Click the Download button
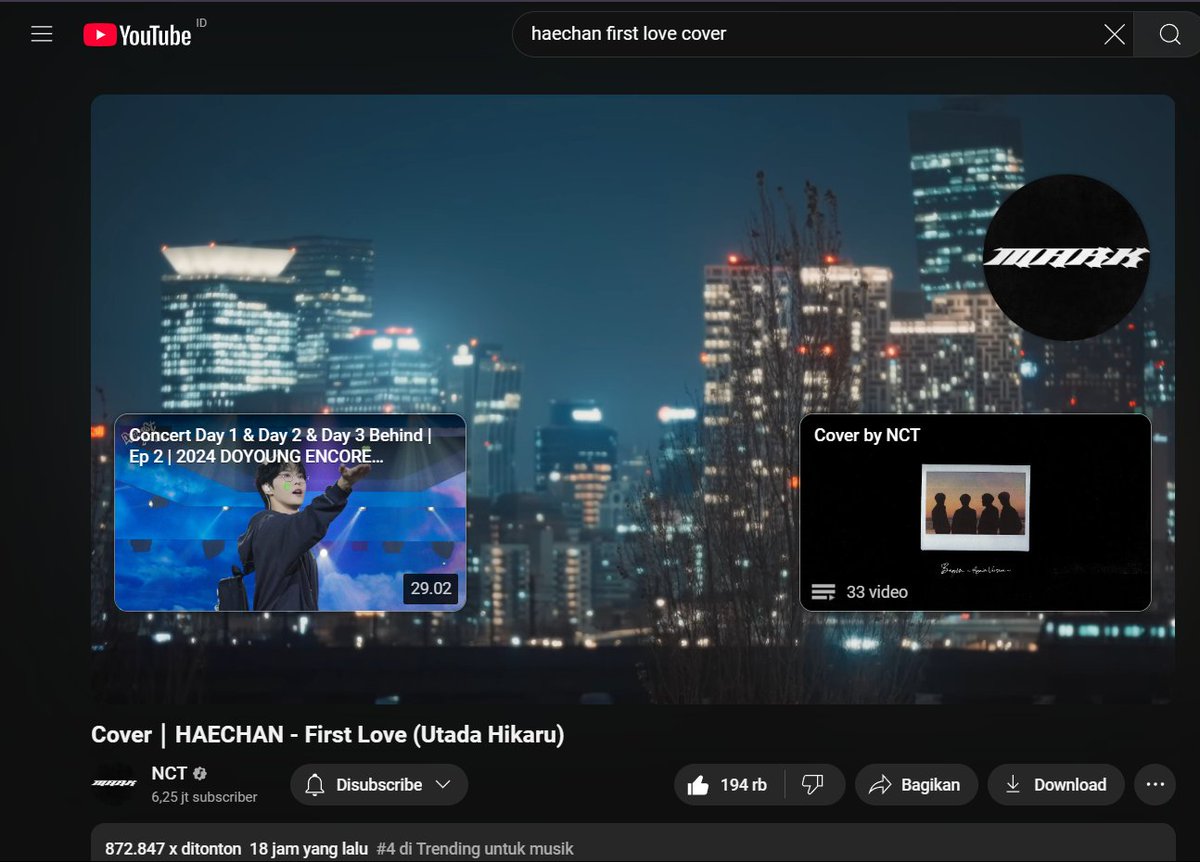 click(1056, 785)
